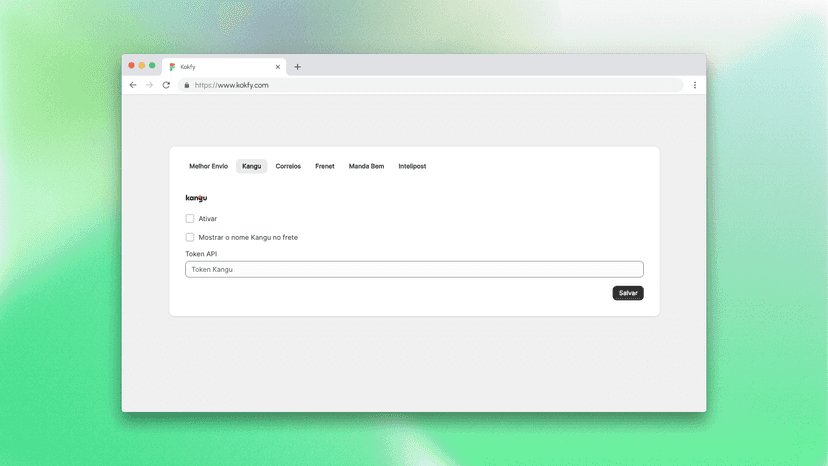This screenshot has width=828, height=466.
Task: Click the address bar showing www.kokfy.com
Action: [431, 85]
